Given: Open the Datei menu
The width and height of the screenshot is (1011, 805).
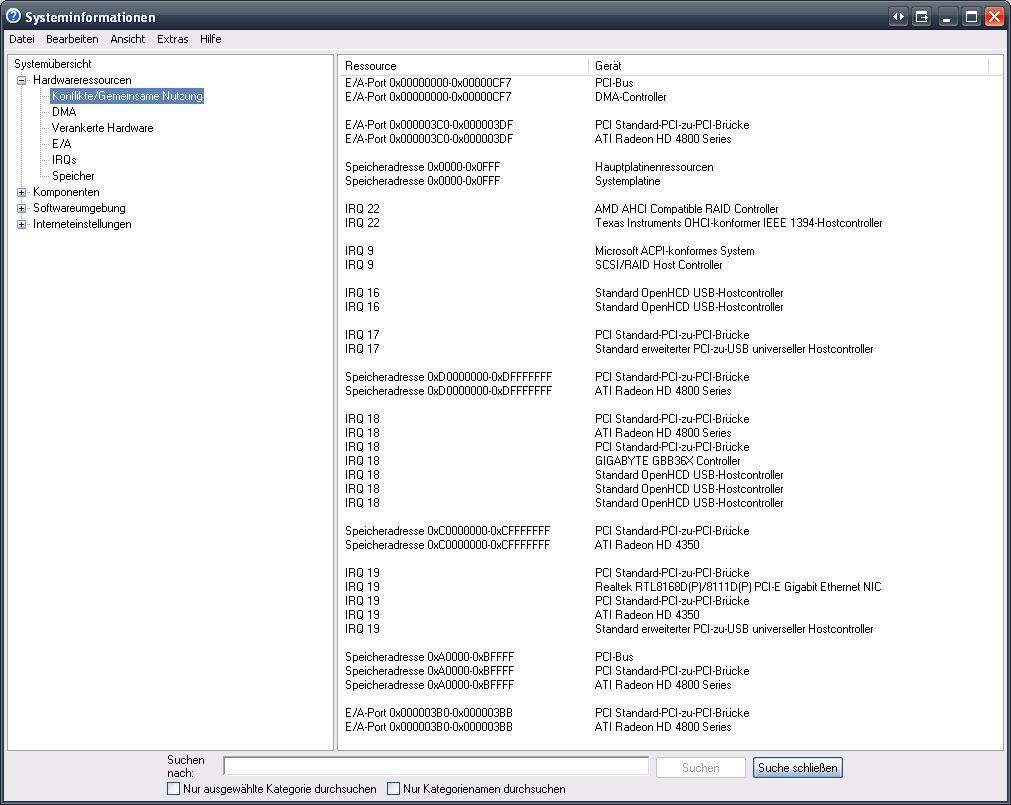Looking at the screenshot, I should tap(21, 39).
